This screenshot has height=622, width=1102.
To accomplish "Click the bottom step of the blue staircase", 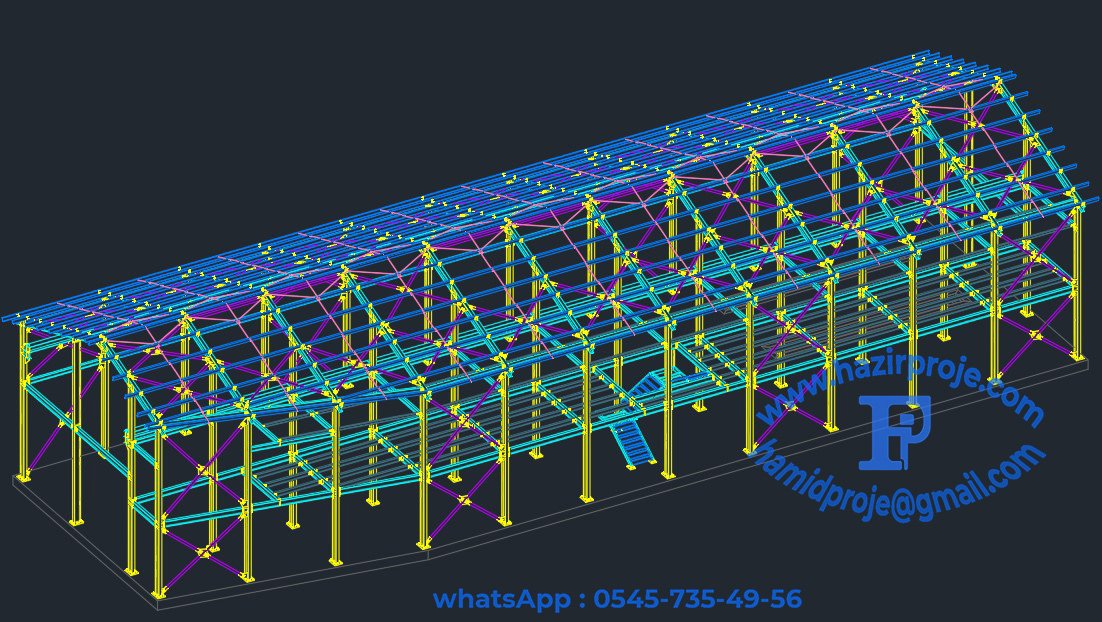I will pos(636,462).
